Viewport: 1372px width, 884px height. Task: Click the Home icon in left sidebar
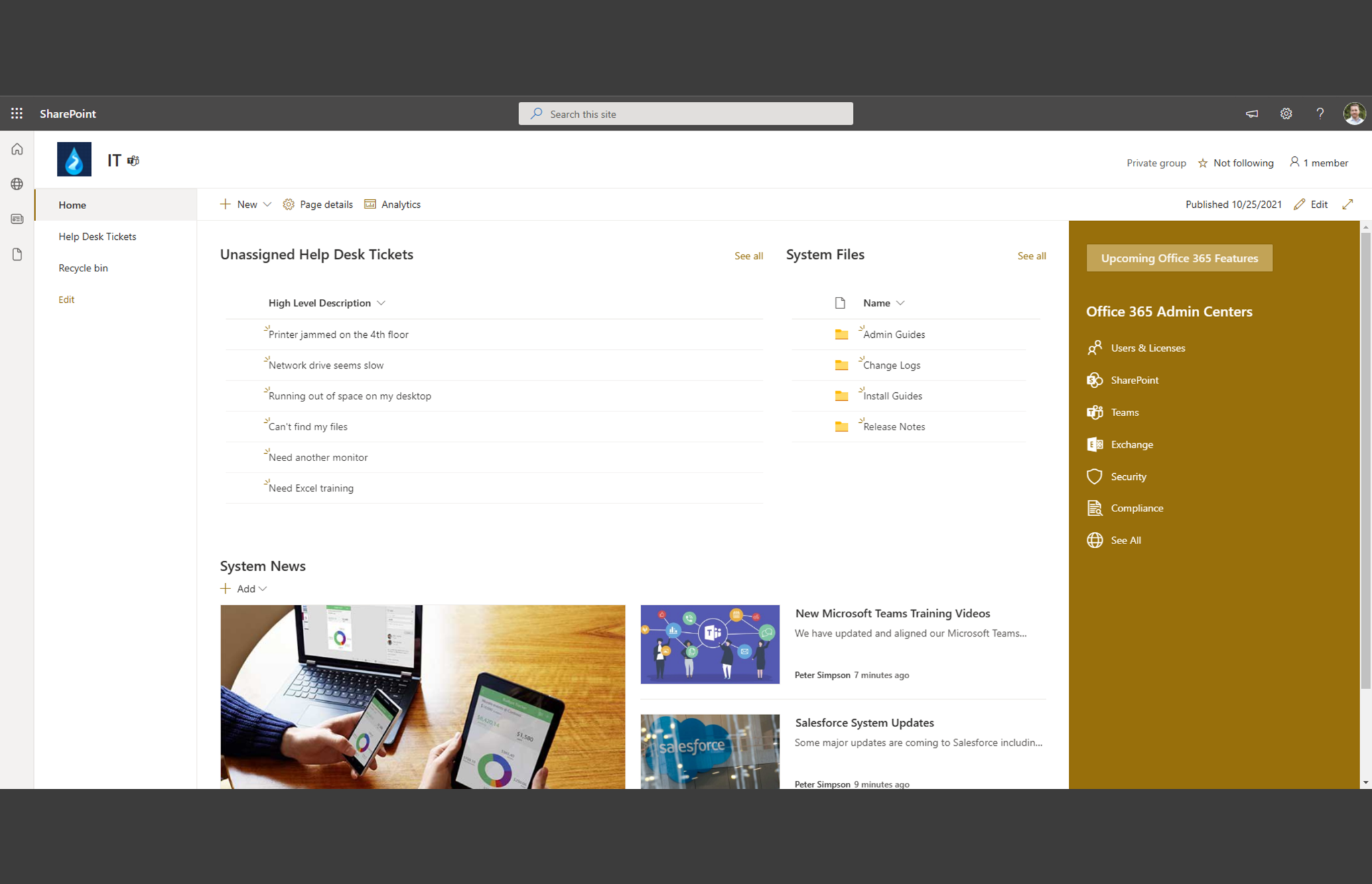(17, 149)
